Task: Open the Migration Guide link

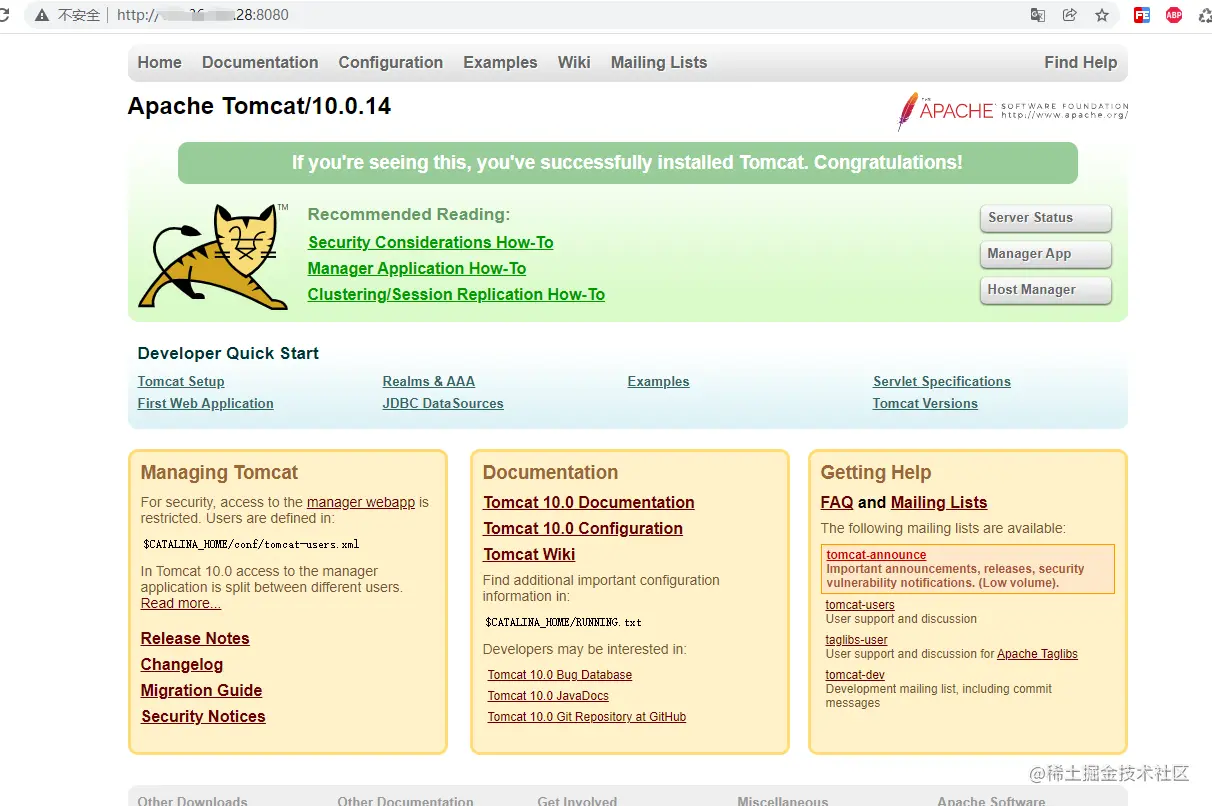Action: click(x=201, y=690)
